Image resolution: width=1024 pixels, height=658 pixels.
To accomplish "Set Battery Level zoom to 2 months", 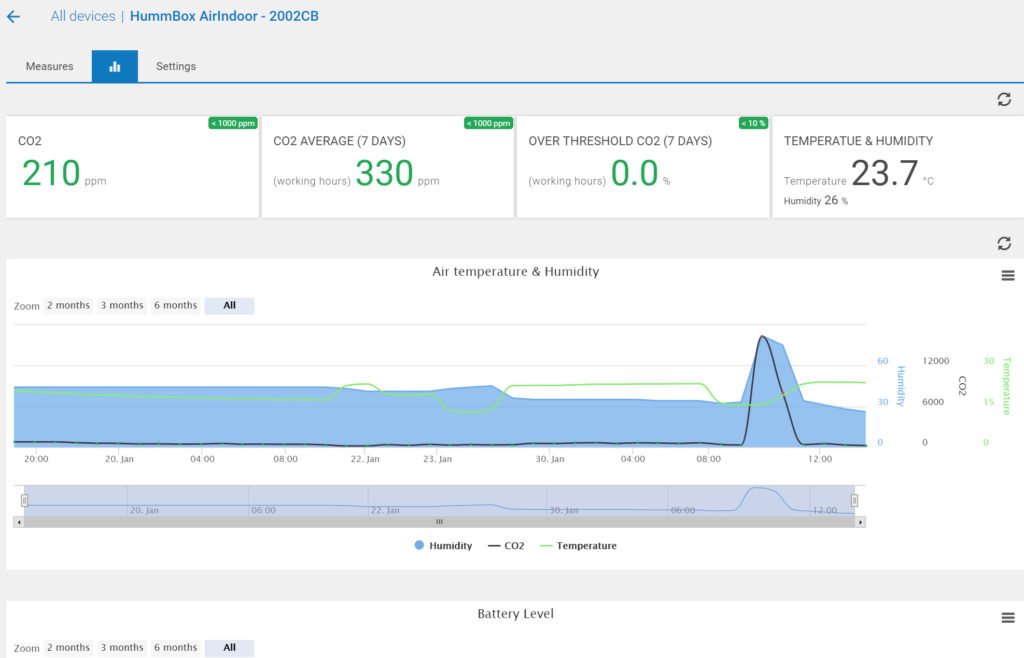I will (x=68, y=648).
